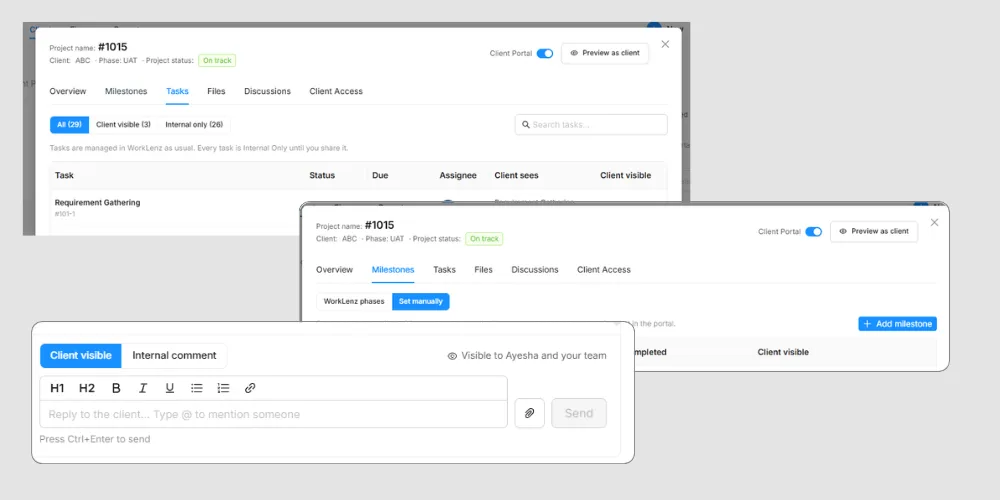Open Milestones tab in Tasks window

[126, 91]
